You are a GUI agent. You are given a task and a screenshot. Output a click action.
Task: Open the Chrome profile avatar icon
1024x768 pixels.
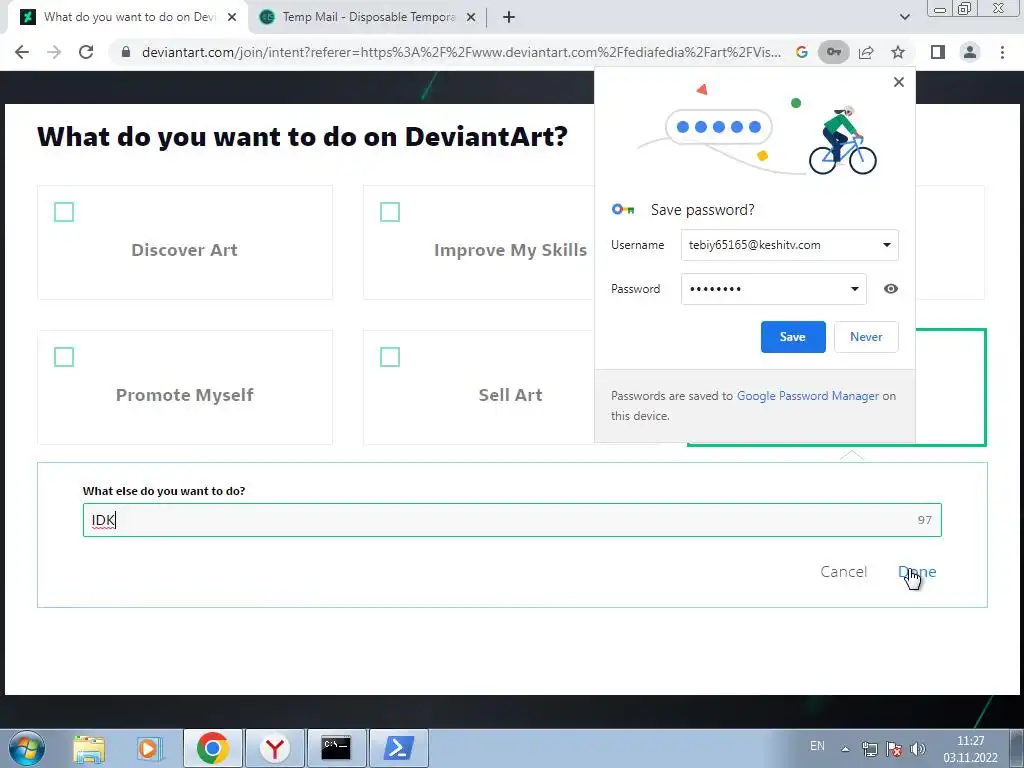[970, 52]
